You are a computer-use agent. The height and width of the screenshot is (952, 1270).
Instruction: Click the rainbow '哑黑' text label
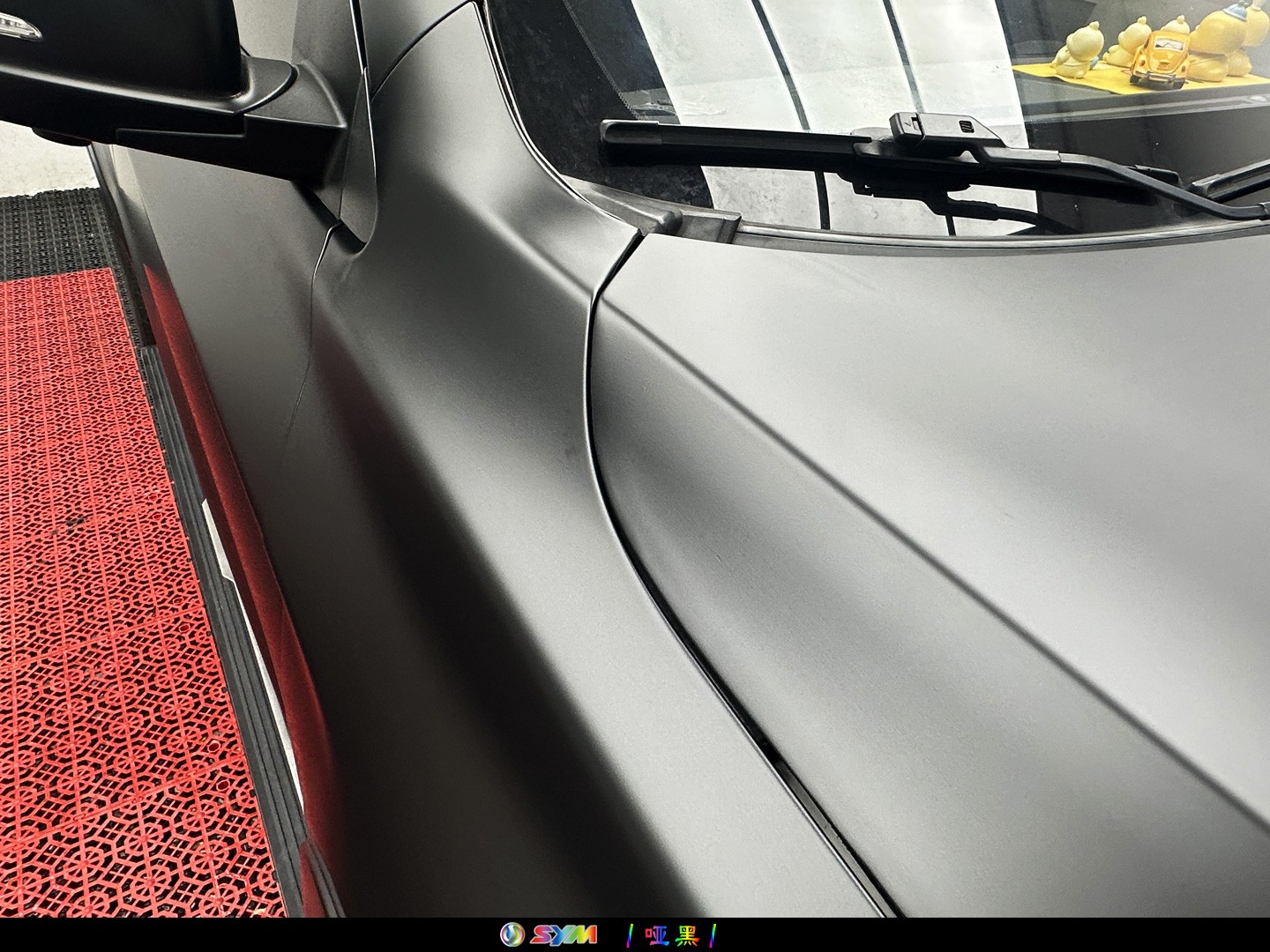point(673,934)
